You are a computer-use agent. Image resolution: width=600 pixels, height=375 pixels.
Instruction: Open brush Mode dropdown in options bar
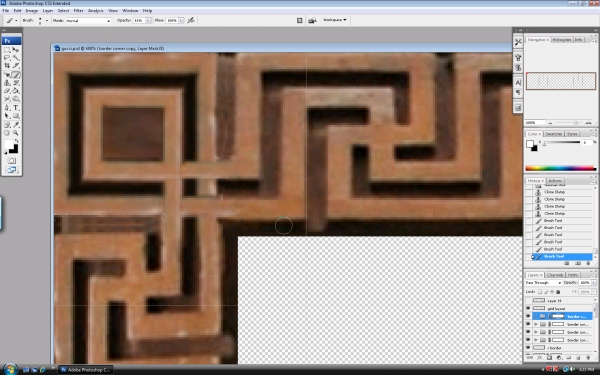(x=88, y=21)
